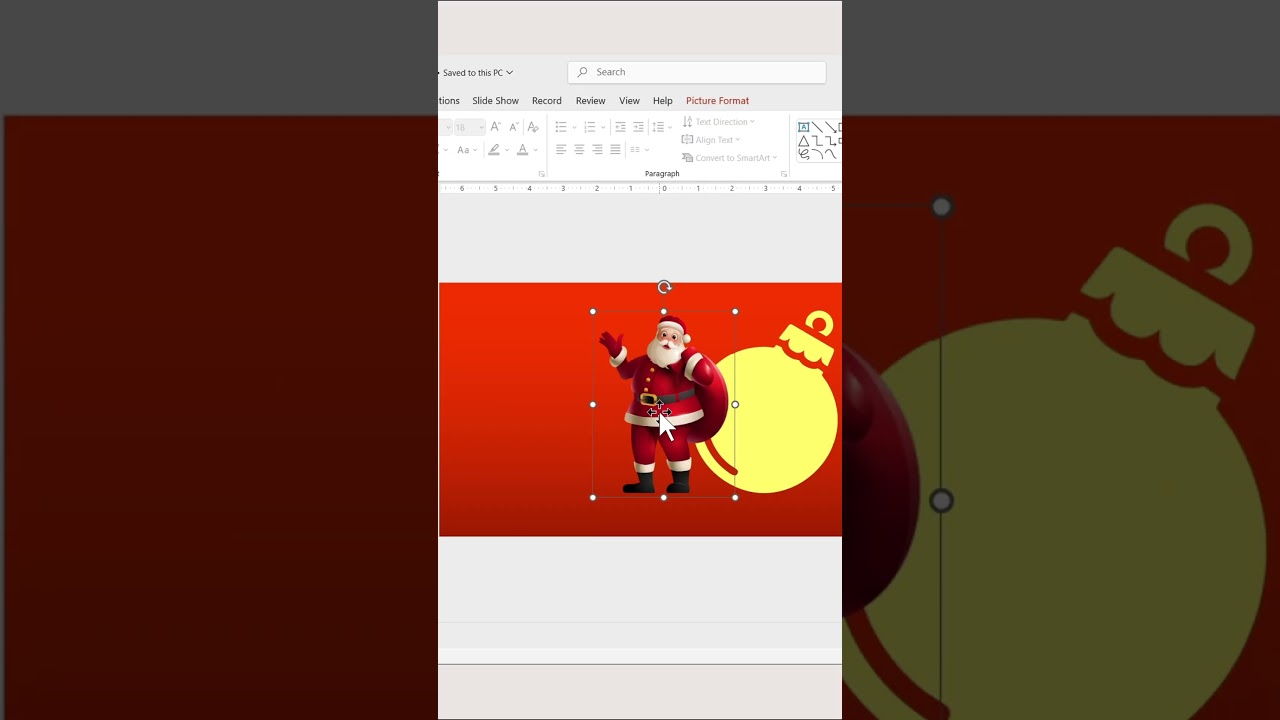Image resolution: width=1280 pixels, height=720 pixels.
Task: Select the curve shape in gallery
Action: (x=832, y=154)
